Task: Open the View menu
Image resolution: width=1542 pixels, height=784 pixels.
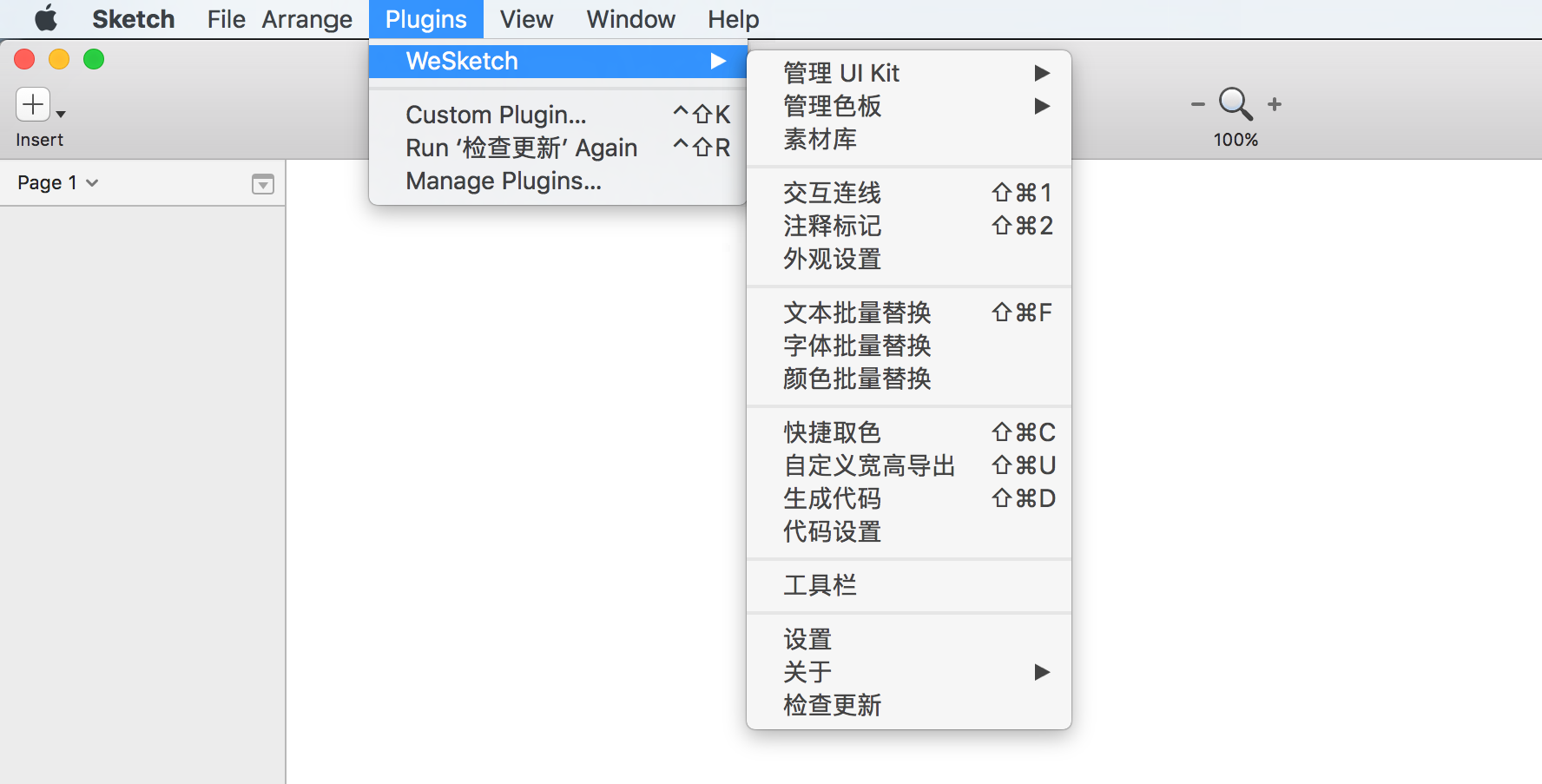Action: point(526,19)
